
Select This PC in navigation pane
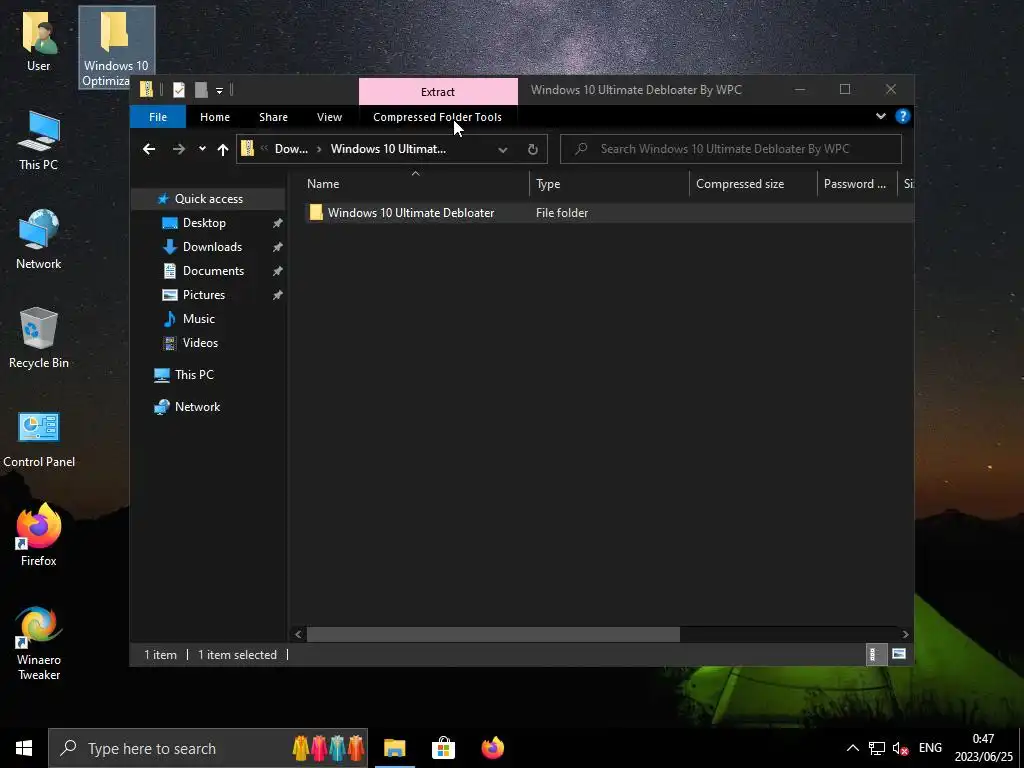tap(194, 375)
